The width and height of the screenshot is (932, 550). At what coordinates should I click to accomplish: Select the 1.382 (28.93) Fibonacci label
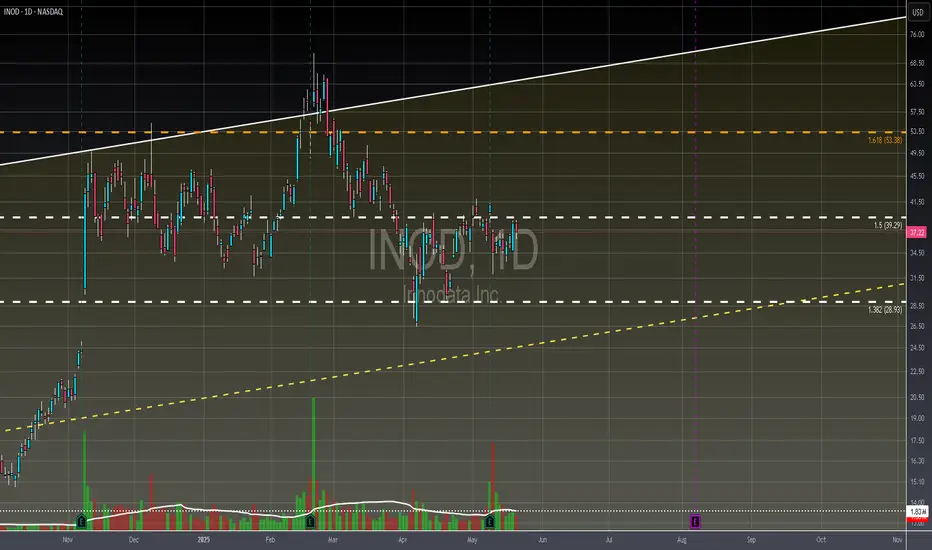[884, 310]
